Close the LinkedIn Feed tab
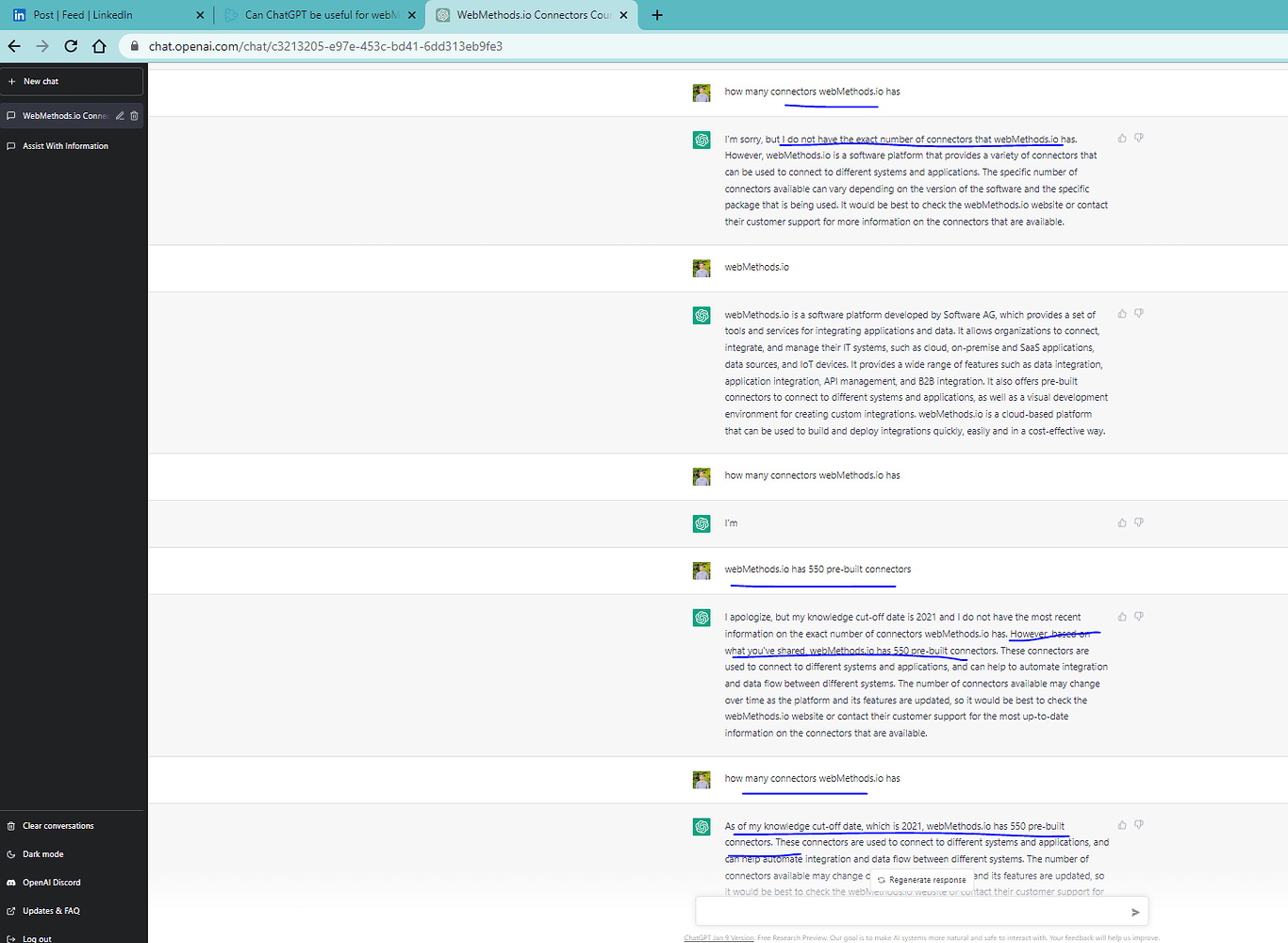The height and width of the screenshot is (943, 1288). pyautogui.click(x=200, y=15)
